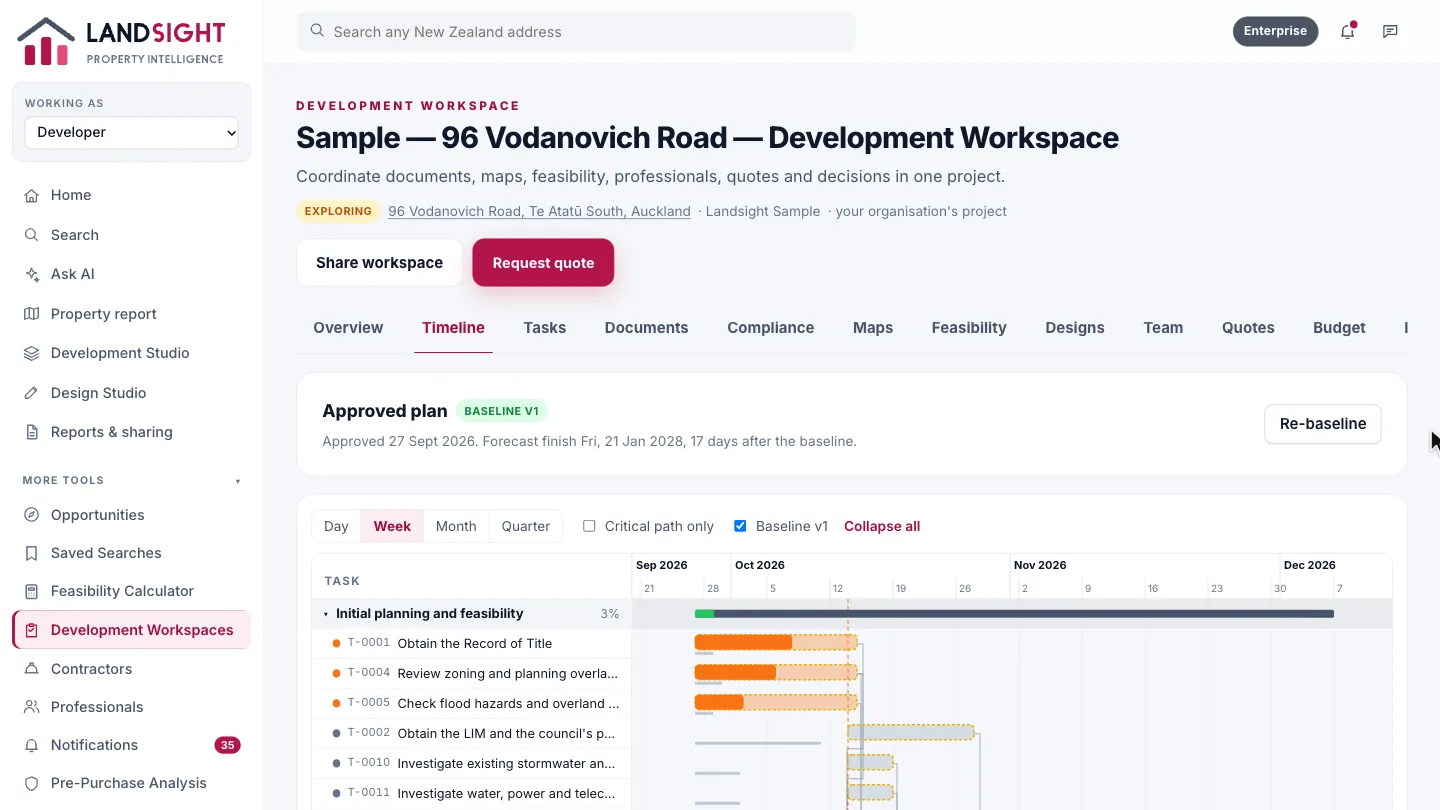Click the Pre-Purchase Analysis shield icon
This screenshot has width=1440, height=810.
pyautogui.click(x=32, y=783)
